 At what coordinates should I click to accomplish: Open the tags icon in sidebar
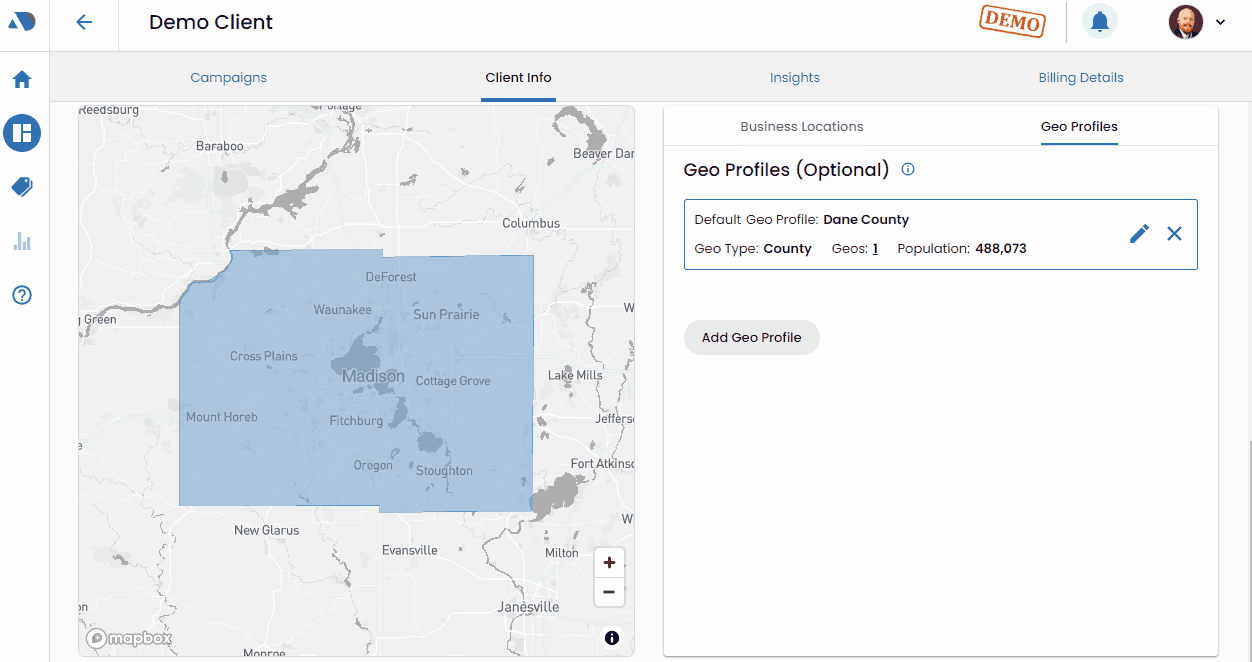[x=22, y=187]
